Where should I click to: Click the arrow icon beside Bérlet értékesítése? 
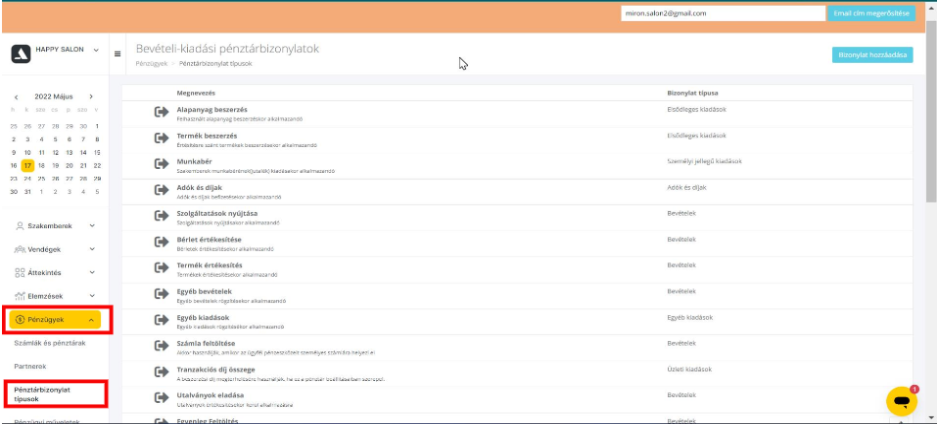click(x=161, y=242)
